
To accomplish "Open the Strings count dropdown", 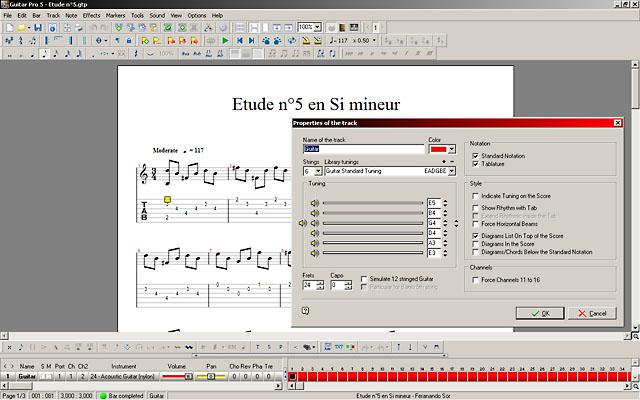I will [318, 171].
